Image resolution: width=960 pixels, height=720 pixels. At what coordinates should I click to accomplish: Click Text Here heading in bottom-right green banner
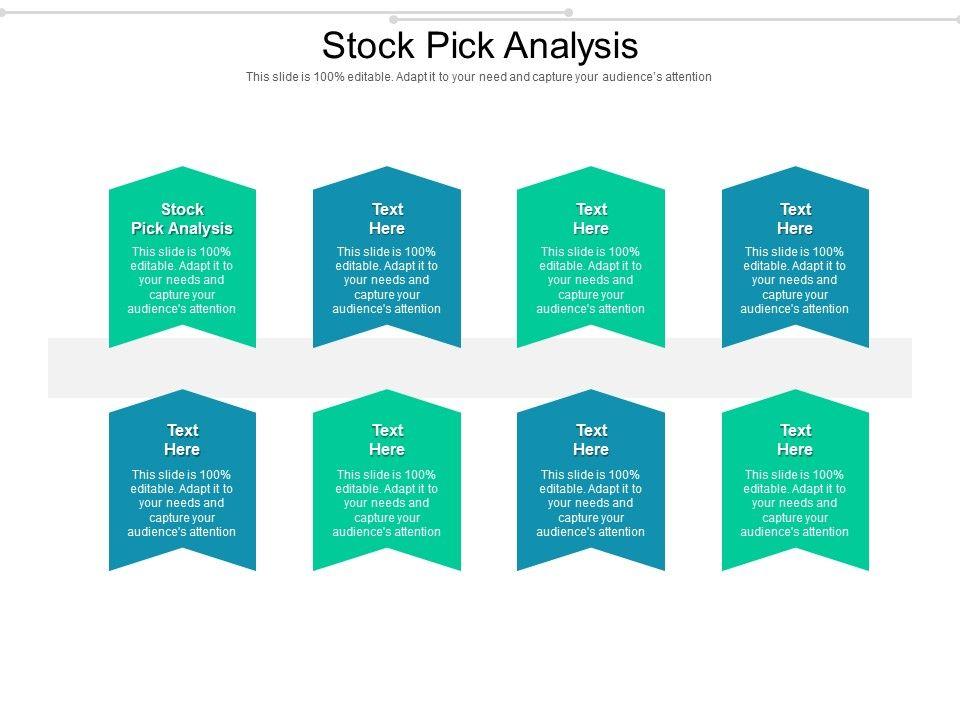click(x=795, y=440)
